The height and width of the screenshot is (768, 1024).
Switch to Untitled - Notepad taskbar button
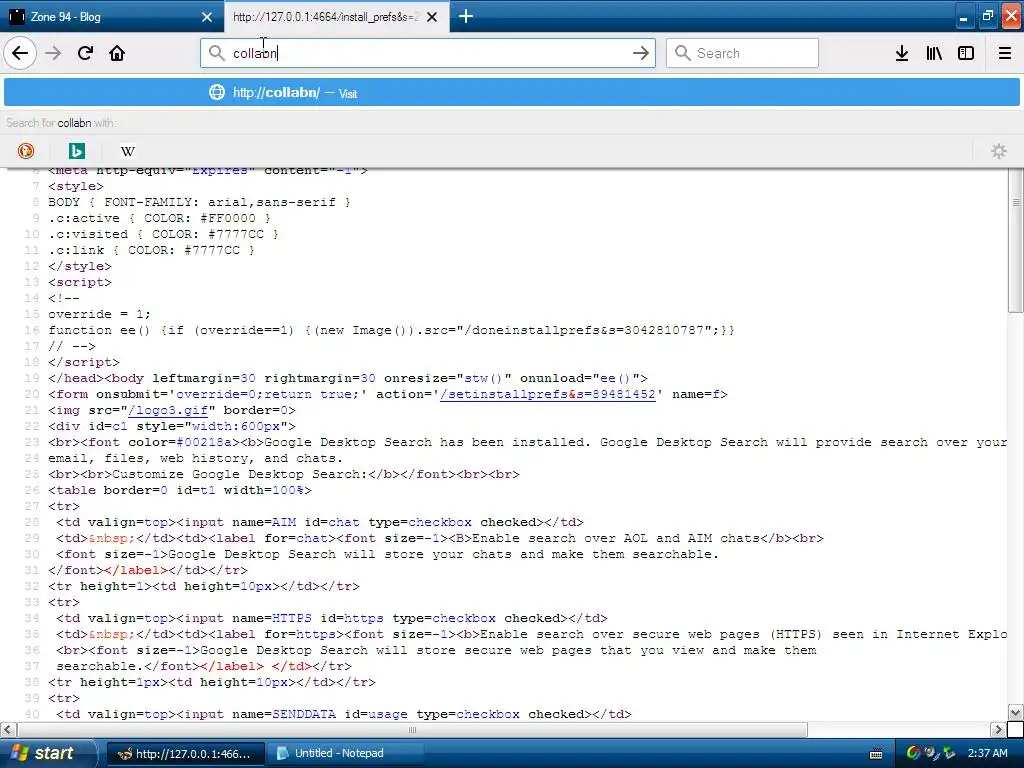click(x=347, y=754)
